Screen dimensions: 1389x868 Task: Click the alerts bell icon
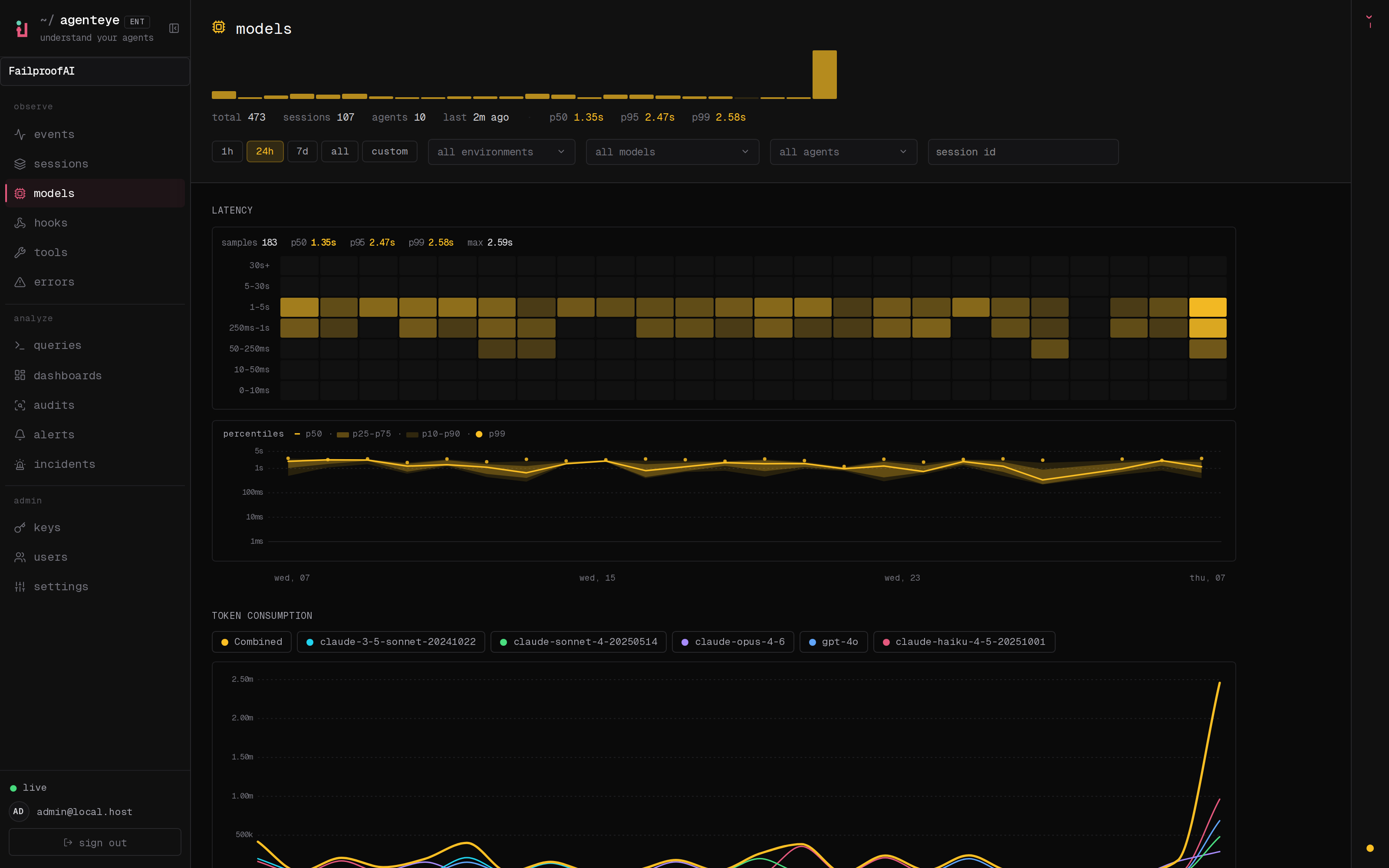(20, 434)
